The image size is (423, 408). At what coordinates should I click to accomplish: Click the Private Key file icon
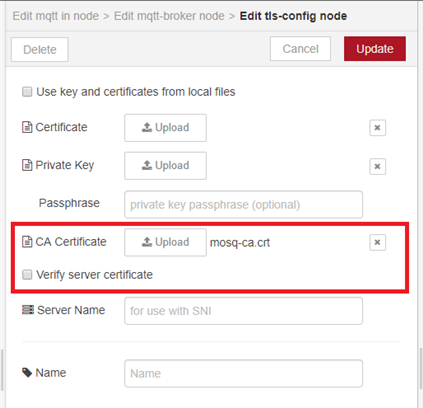click(x=27, y=165)
